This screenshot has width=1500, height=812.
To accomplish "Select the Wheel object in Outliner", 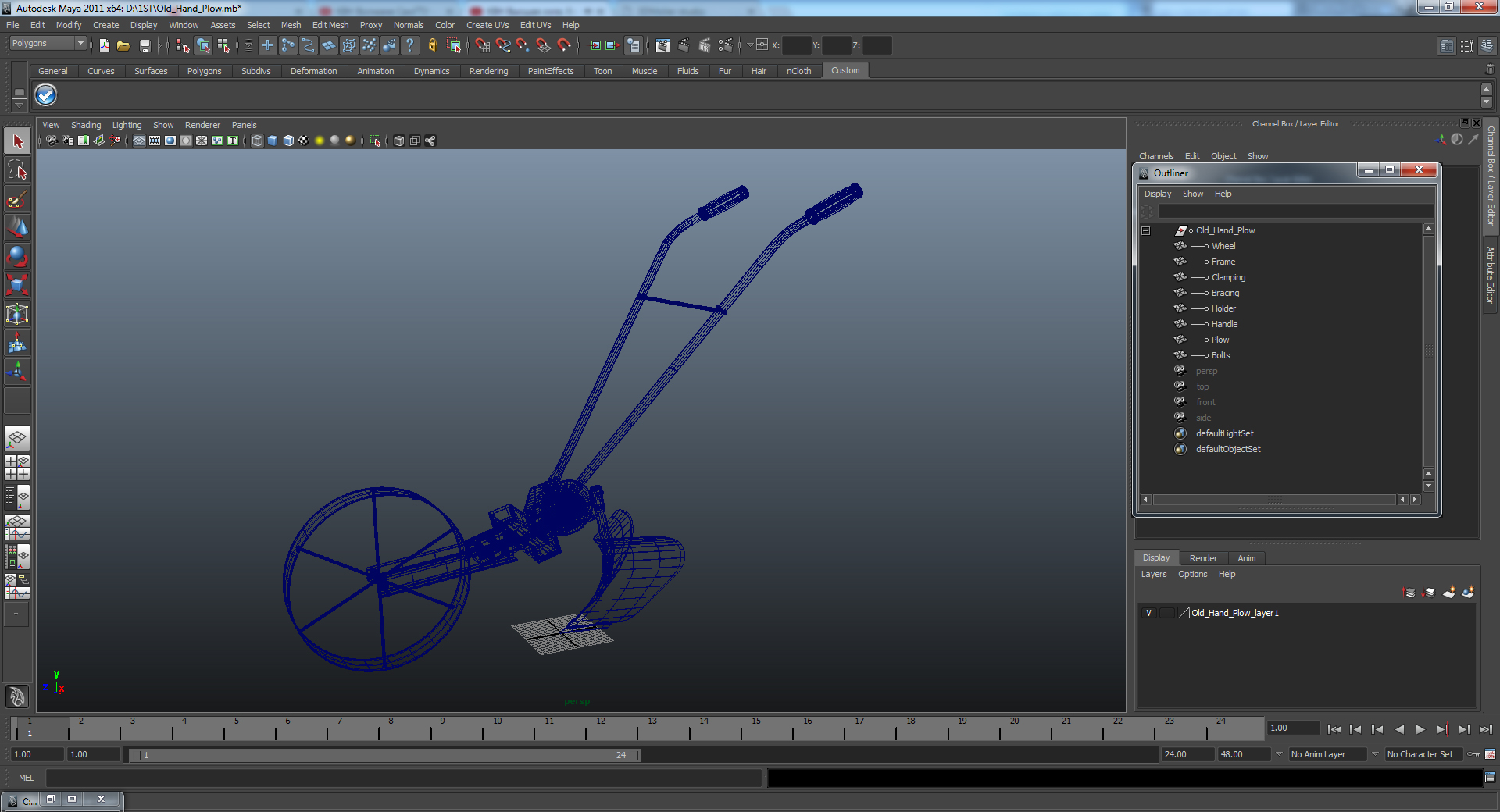I will tap(1223, 246).
